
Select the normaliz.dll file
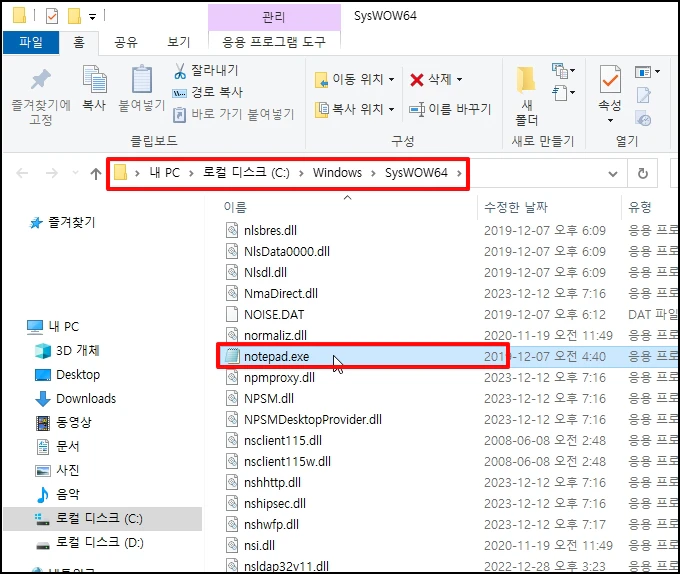point(266,335)
